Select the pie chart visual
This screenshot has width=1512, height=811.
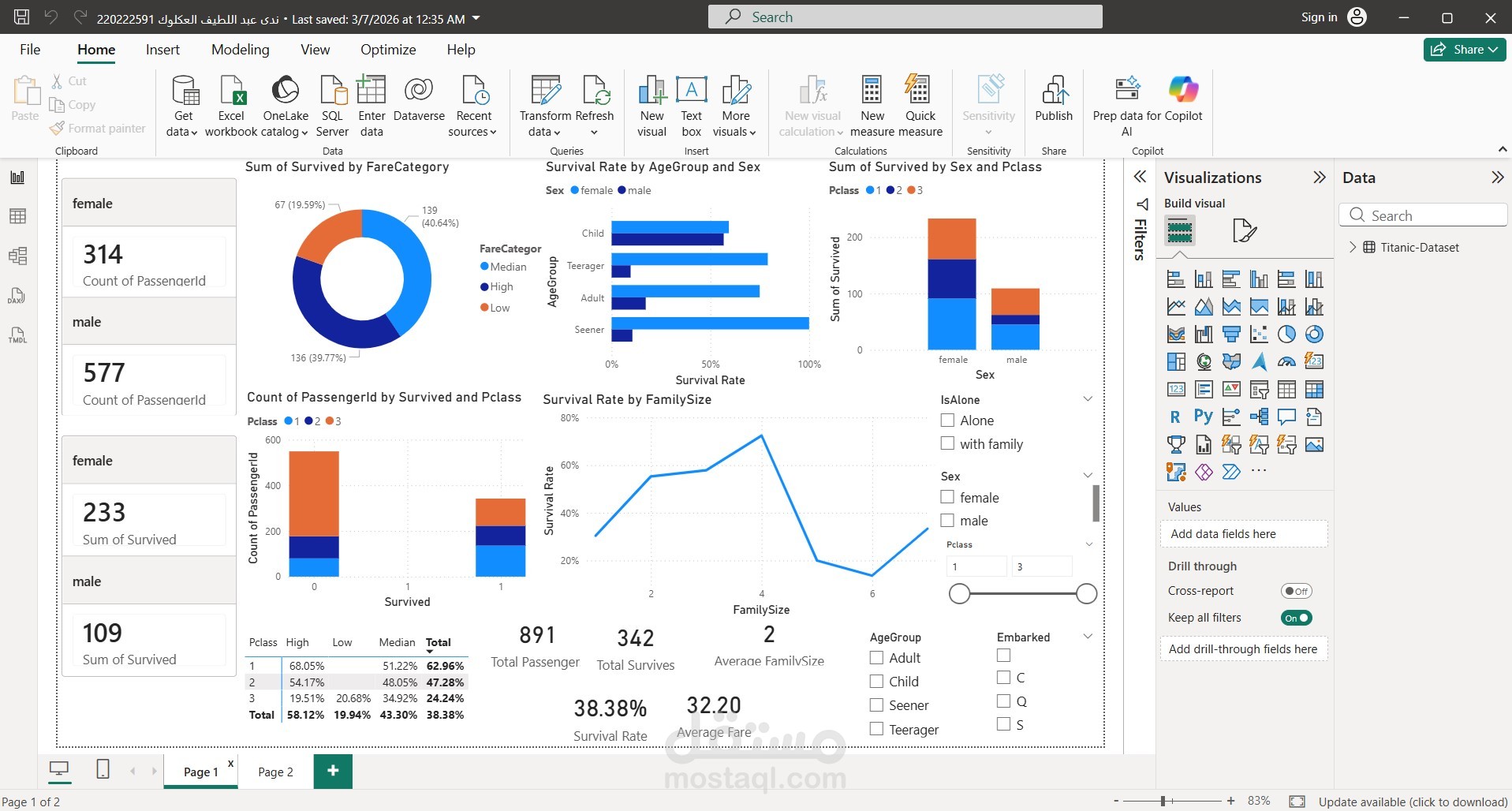tap(1287, 334)
